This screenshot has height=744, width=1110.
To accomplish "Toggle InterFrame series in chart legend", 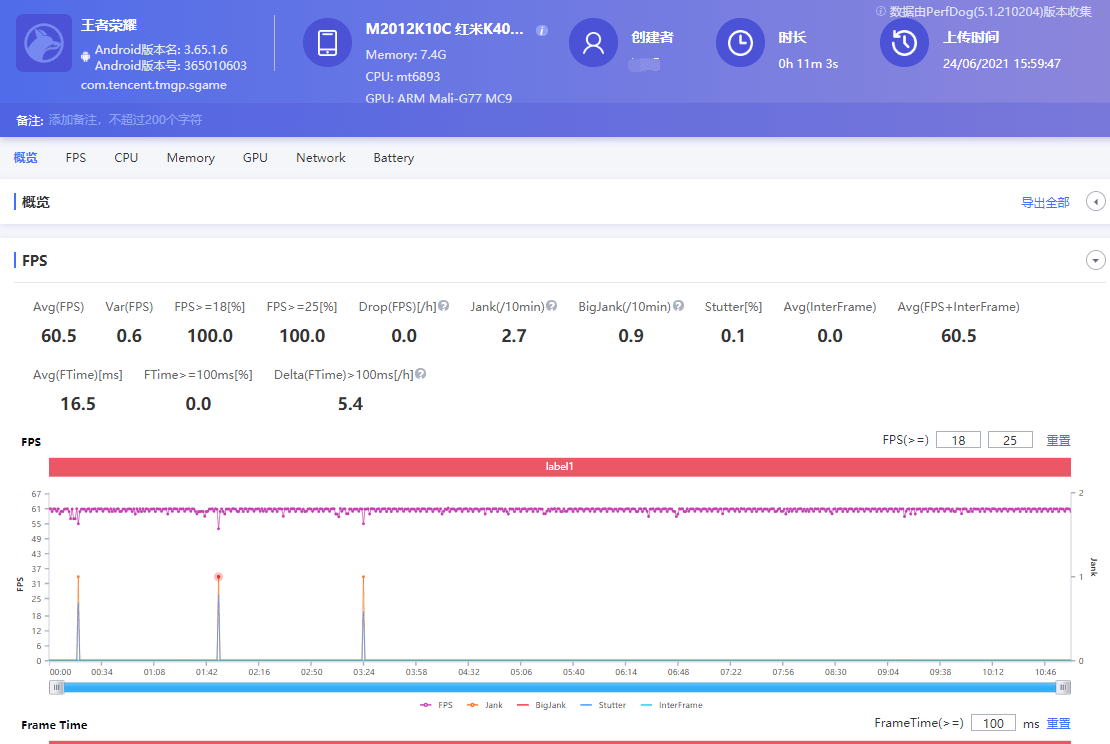I will pyautogui.click(x=671, y=705).
